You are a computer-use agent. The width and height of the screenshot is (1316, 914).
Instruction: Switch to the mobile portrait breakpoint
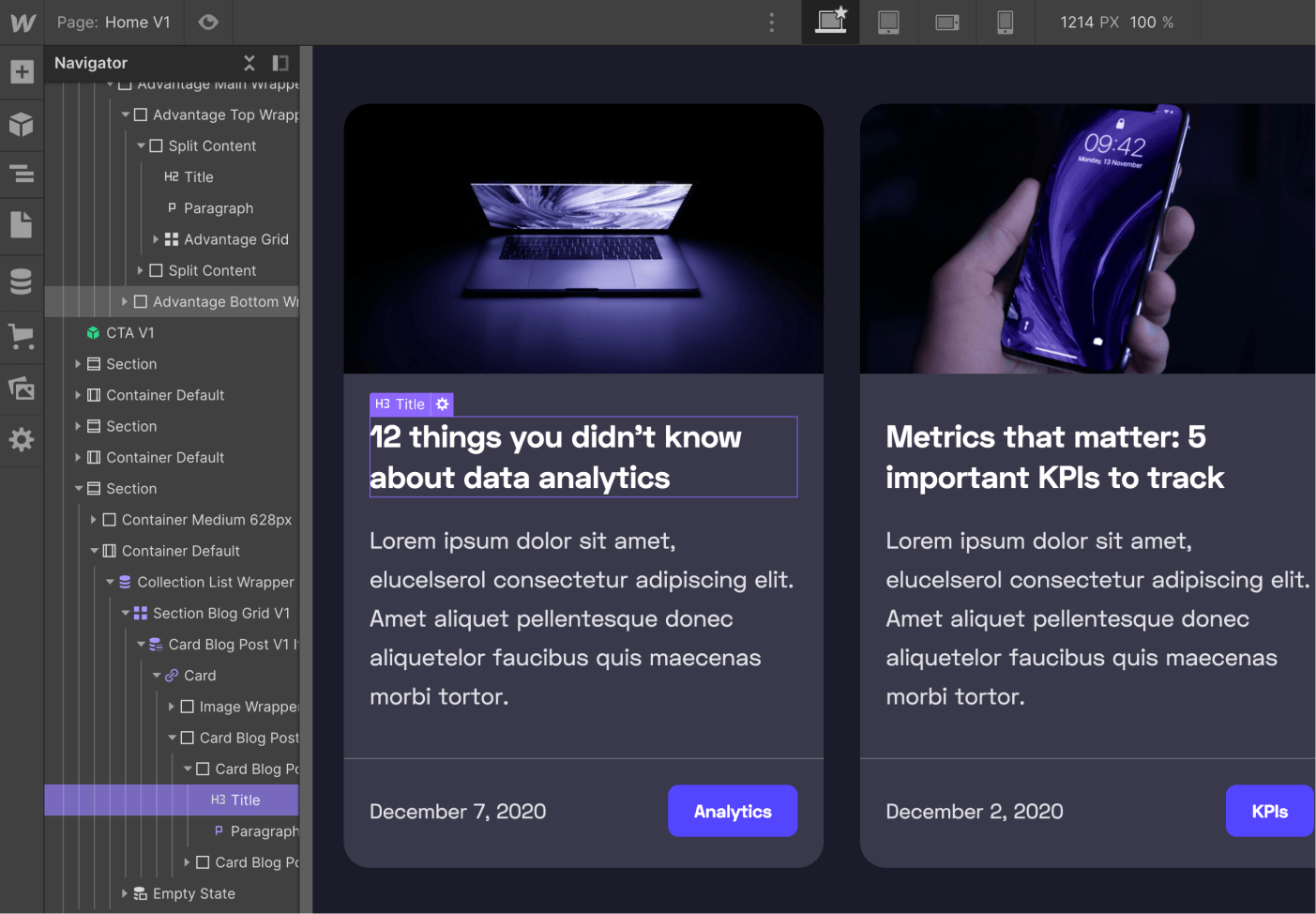click(1006, 22)
